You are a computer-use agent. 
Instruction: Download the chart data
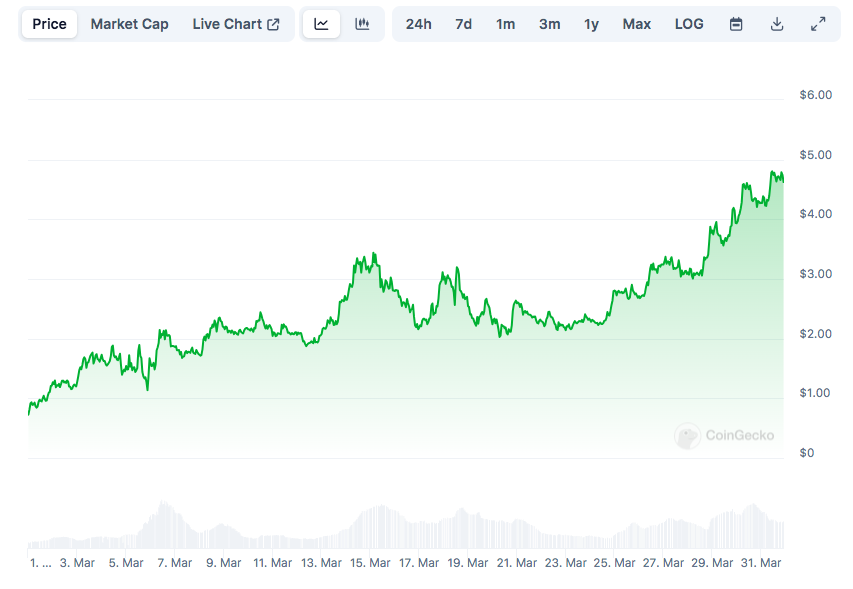coord(777,24)
